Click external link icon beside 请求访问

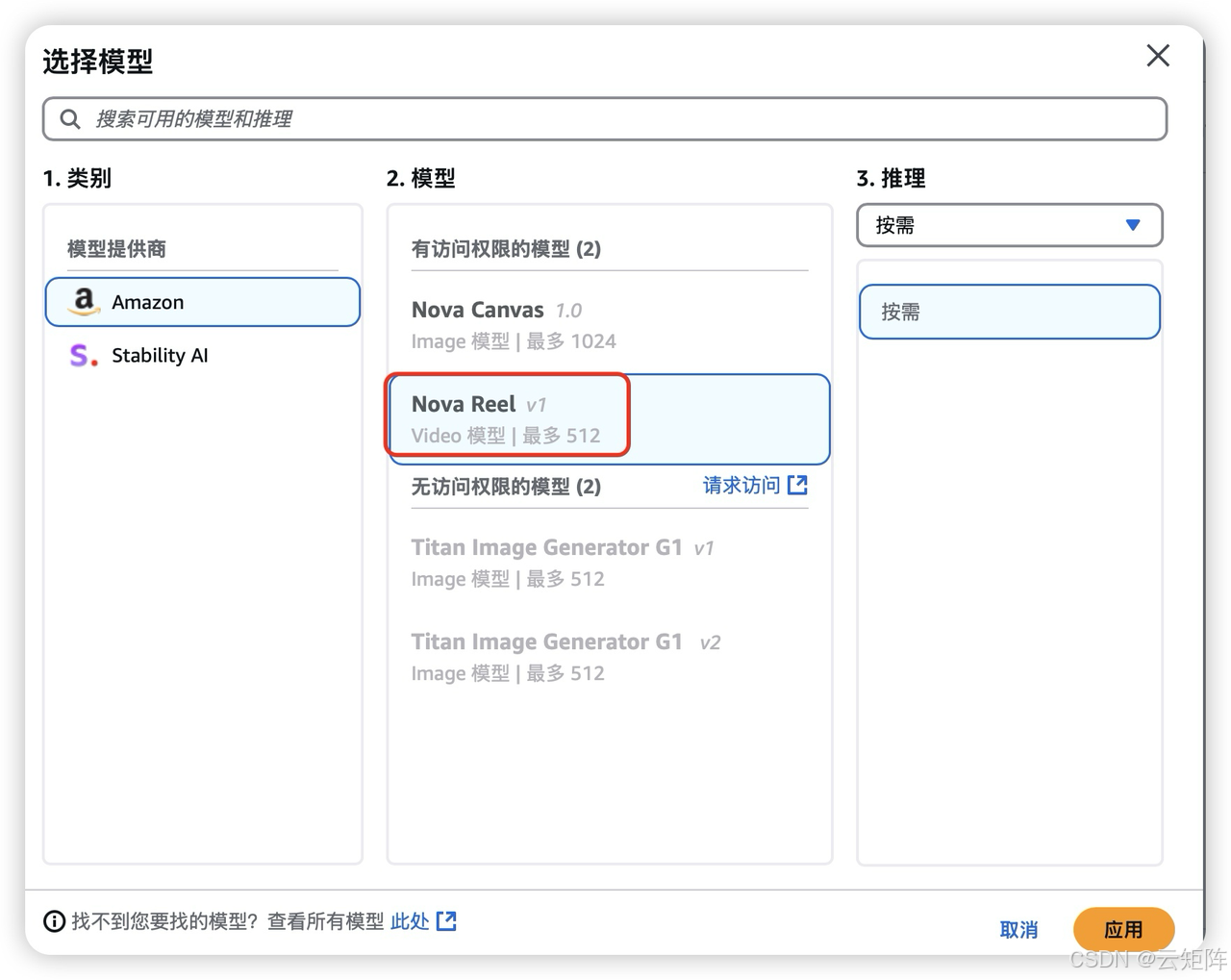797,485
